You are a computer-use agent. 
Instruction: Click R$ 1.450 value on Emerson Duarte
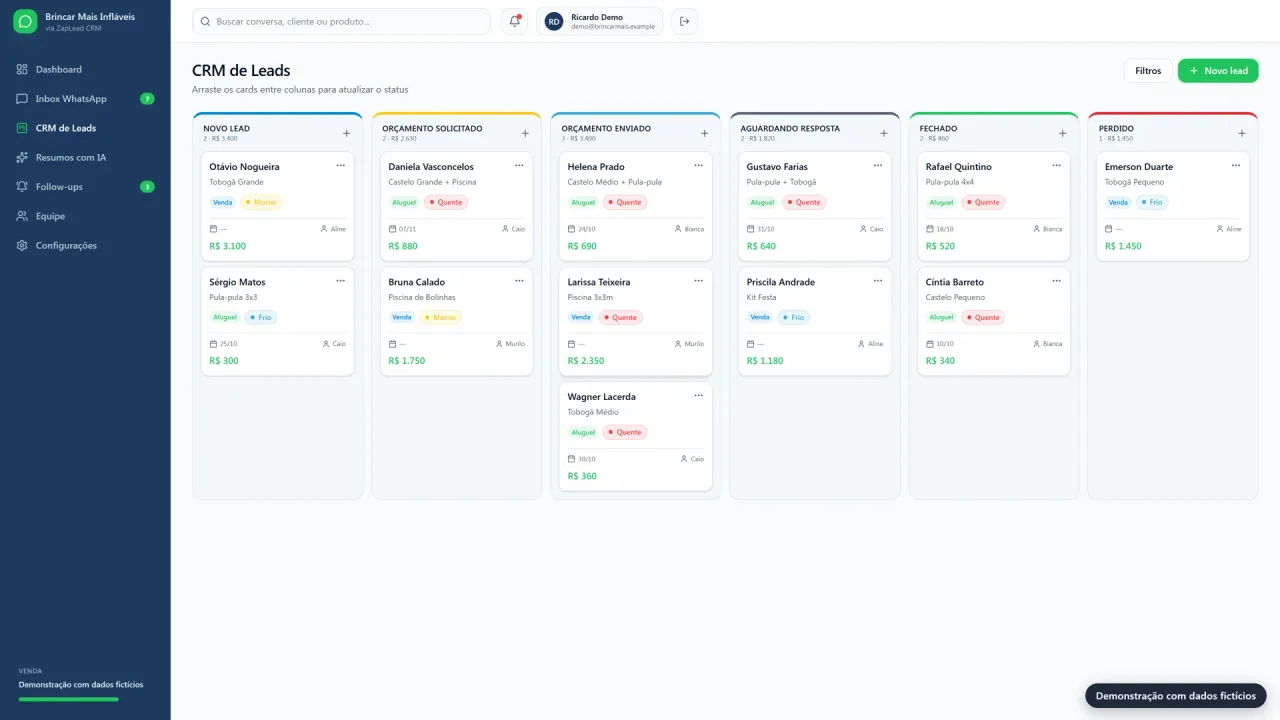1123,246
